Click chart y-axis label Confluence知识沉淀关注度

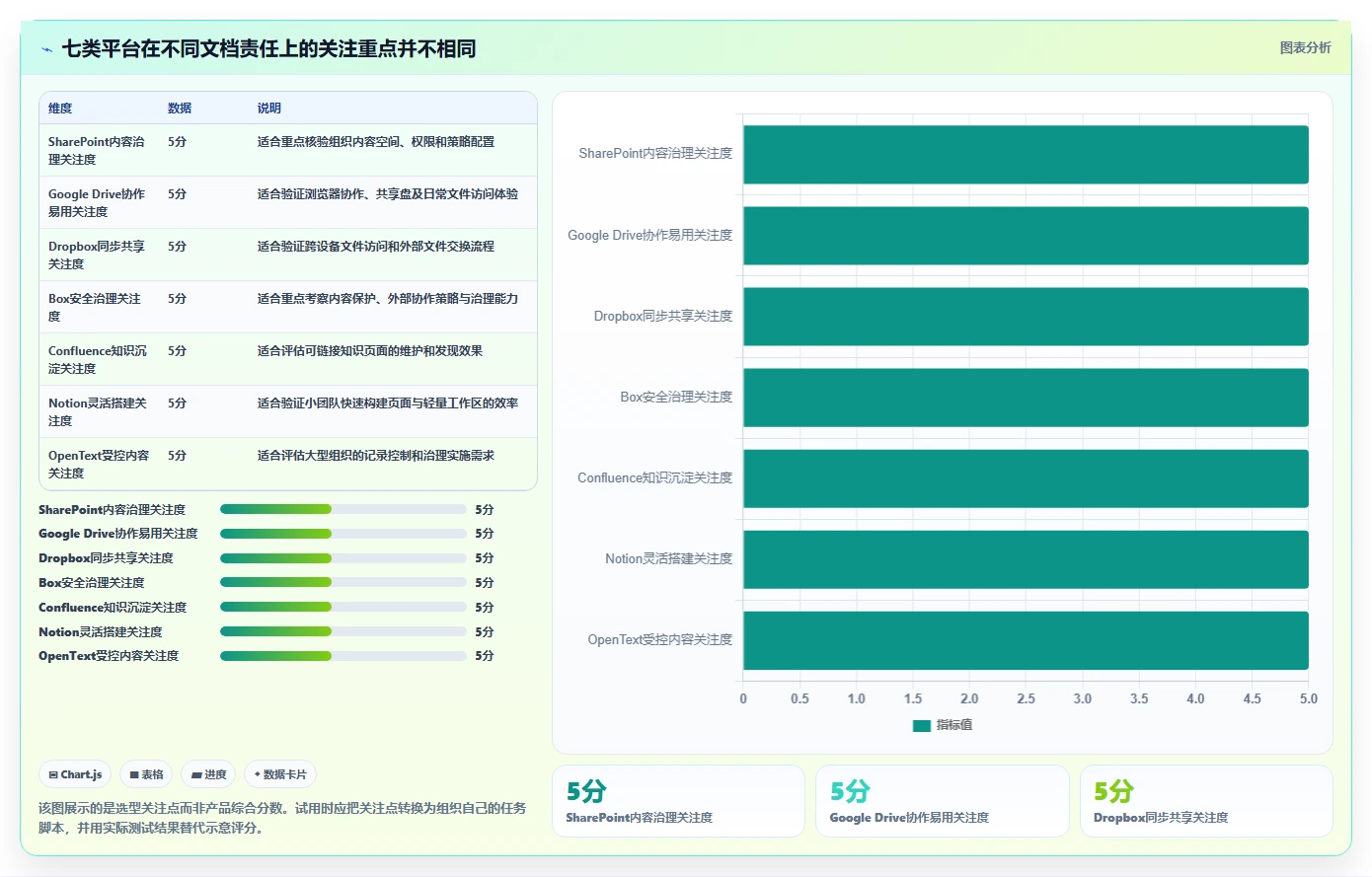[655, 477]
